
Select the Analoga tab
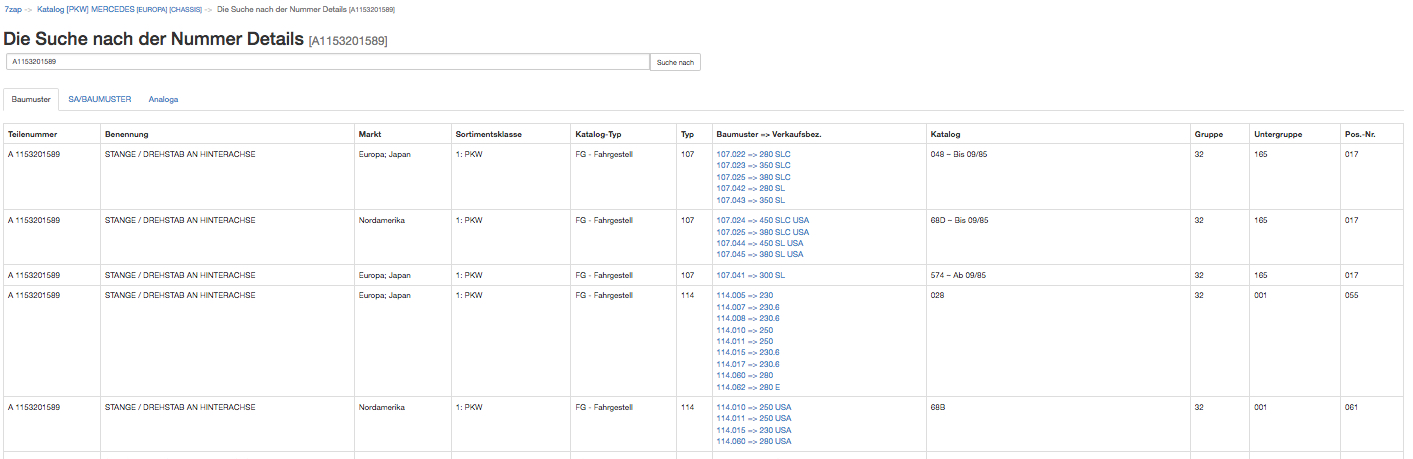pyautogui.click(x=163, y=99)
